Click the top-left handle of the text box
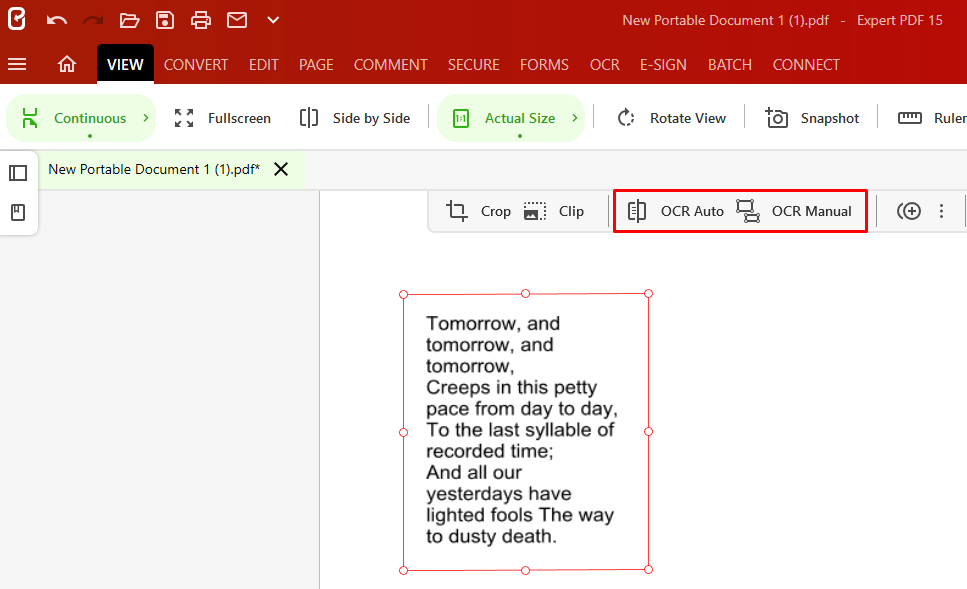The image size is (967, 589). click(x=404, y=294)
